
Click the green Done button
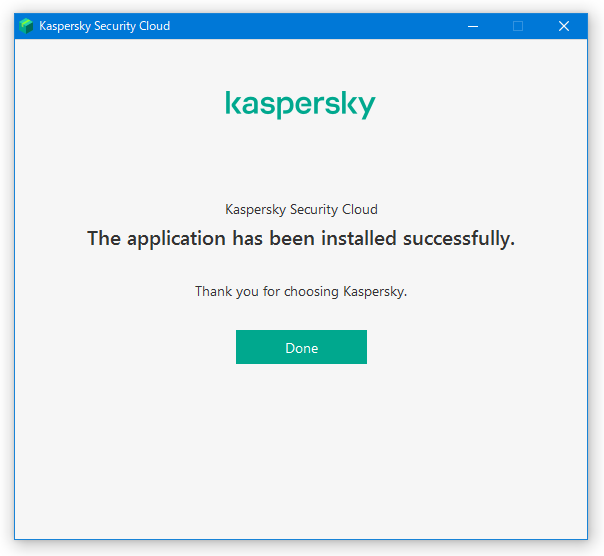[301, 347]
